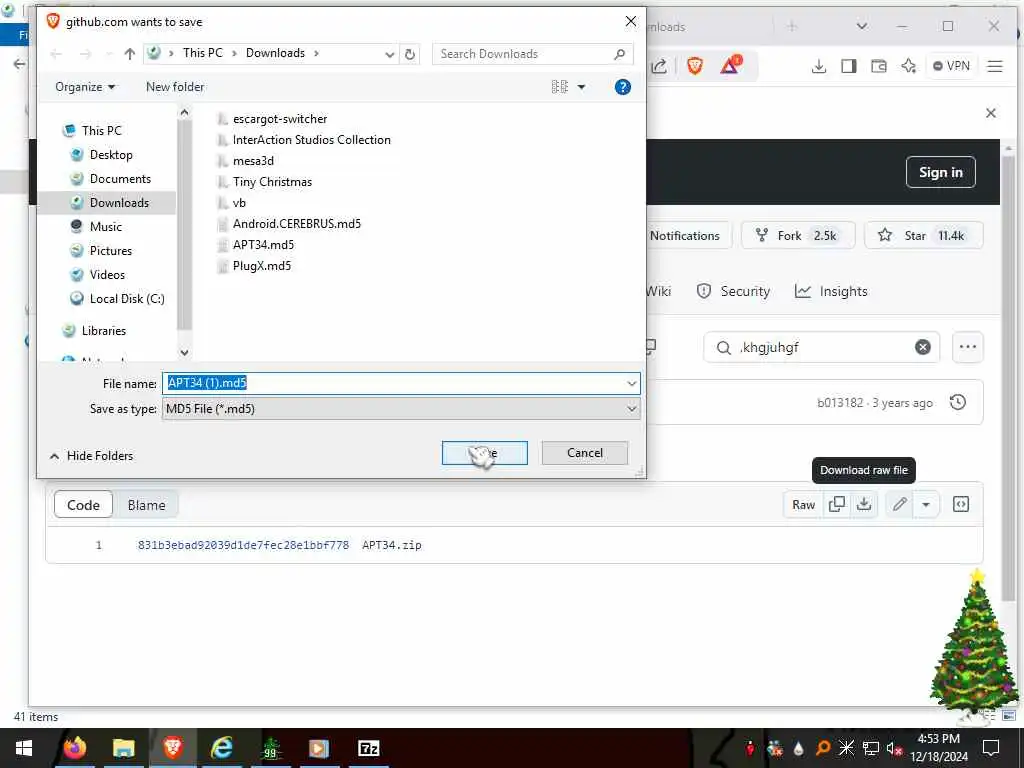Fork the repository
This screenshot has width=1024, height=768.
tap(797, 236)
